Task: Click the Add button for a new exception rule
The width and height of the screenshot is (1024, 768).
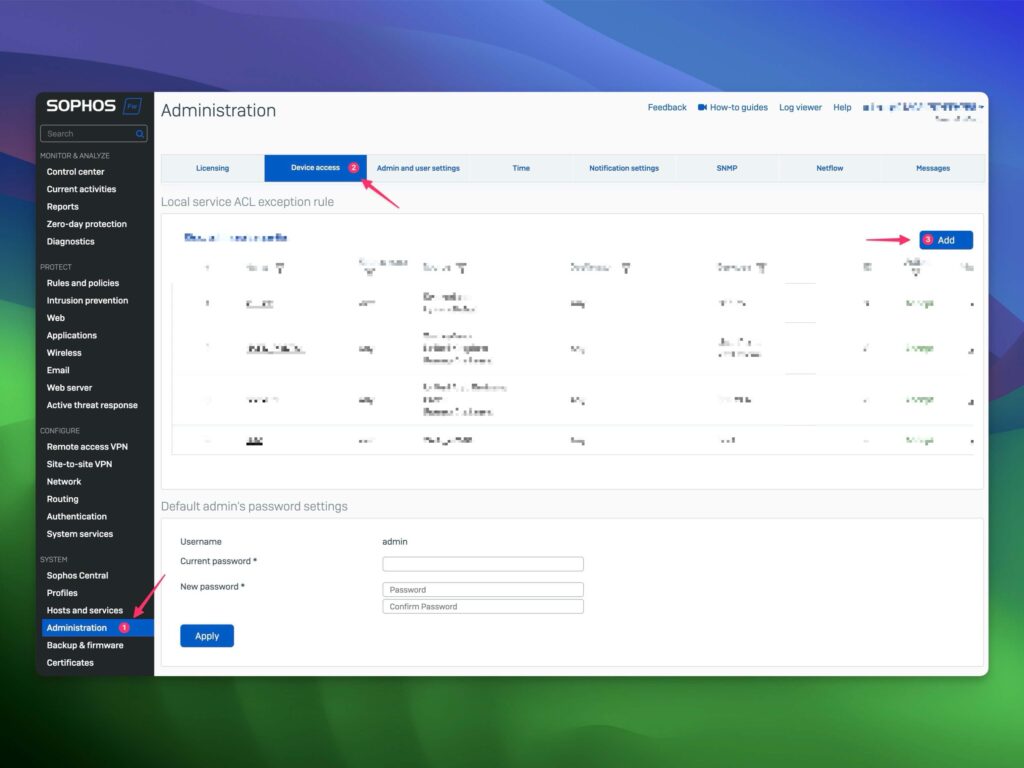Action: point(945,240)
